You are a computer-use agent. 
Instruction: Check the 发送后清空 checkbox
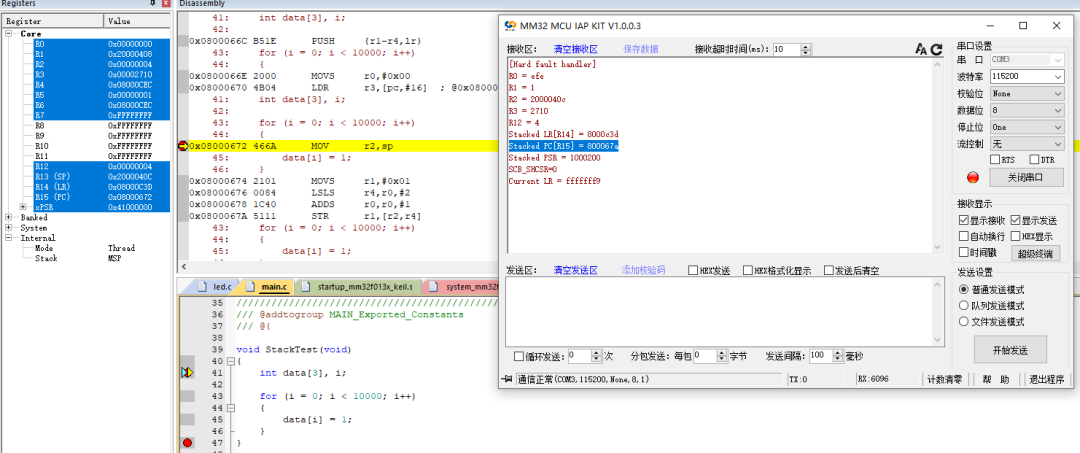tap(829, 271)
